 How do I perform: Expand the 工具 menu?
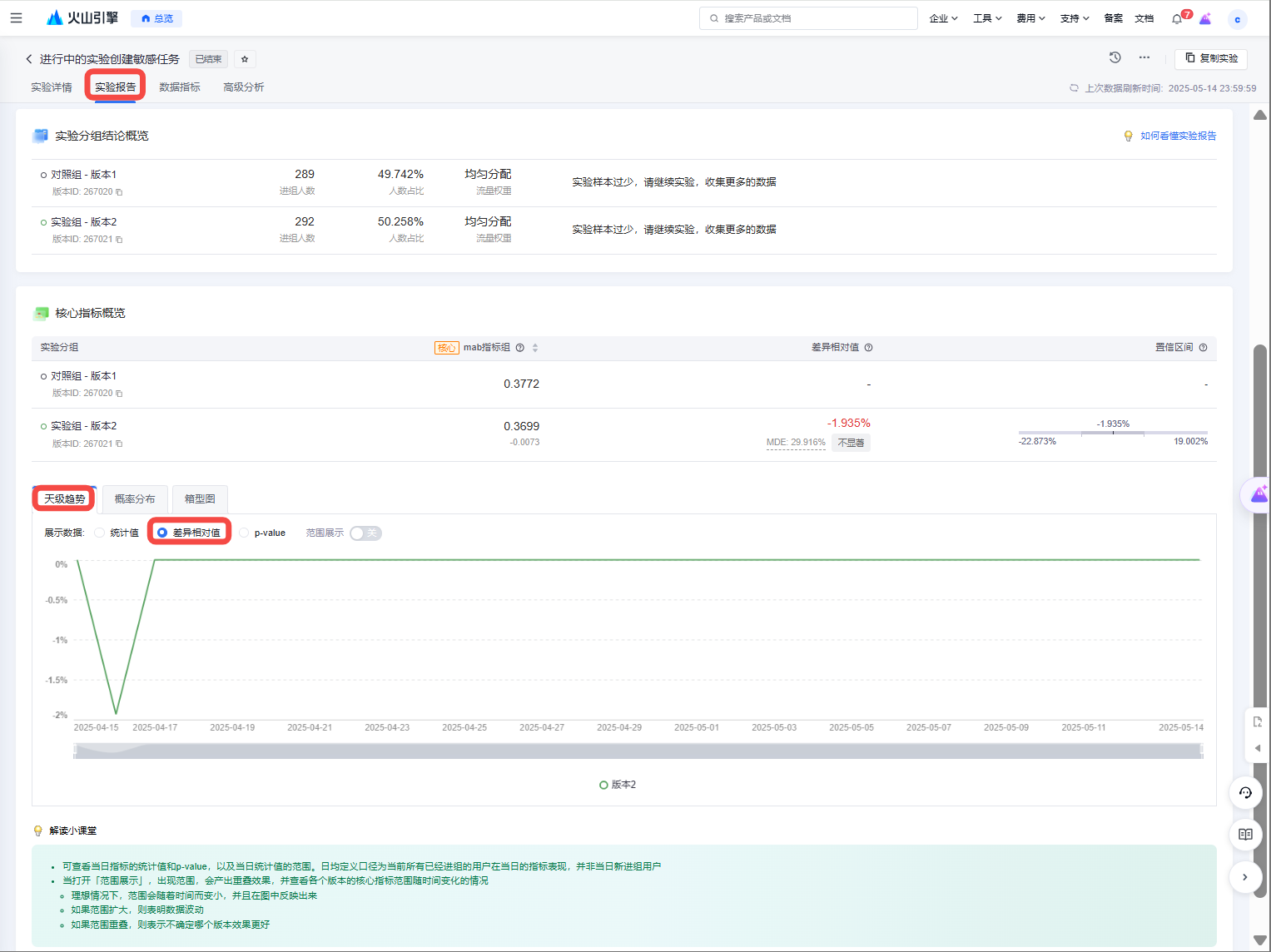coord(987,18)
